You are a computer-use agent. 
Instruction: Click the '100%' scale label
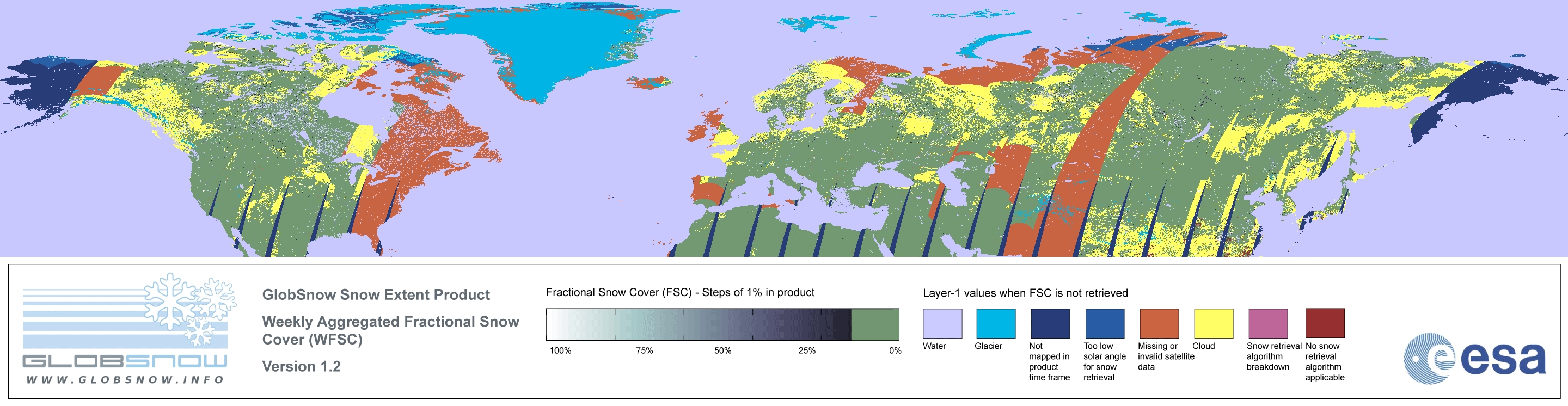click(x=561, y=350)
